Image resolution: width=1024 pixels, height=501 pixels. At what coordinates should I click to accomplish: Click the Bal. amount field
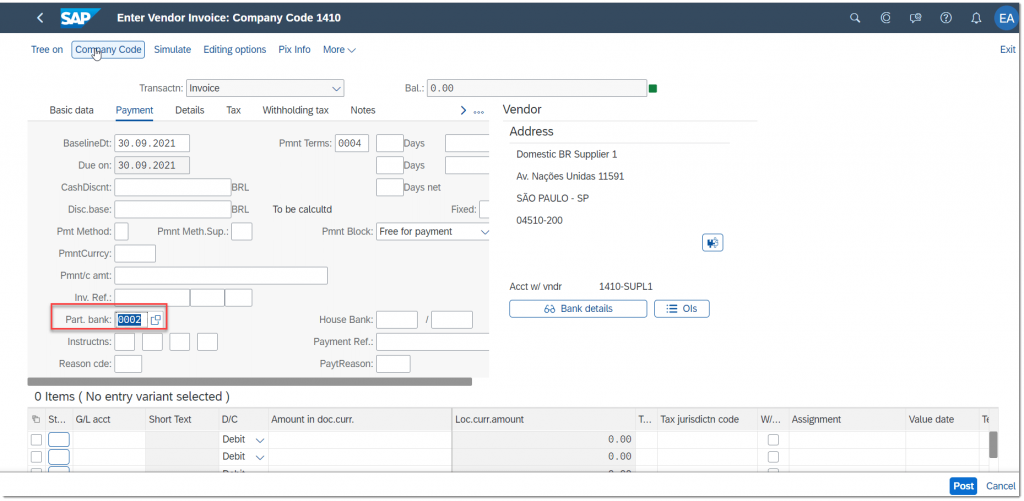point(537,88)
